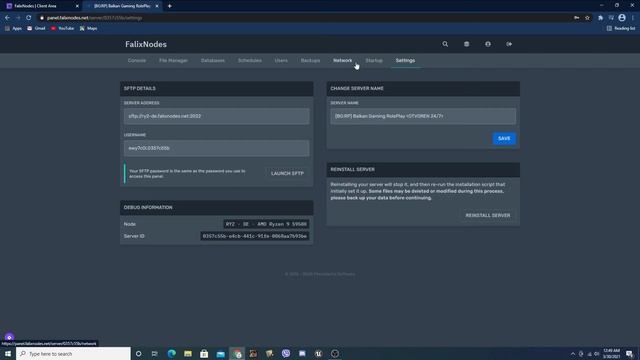Select the Node value in Debug Information
640x360 pixels.
coord(266,224)
